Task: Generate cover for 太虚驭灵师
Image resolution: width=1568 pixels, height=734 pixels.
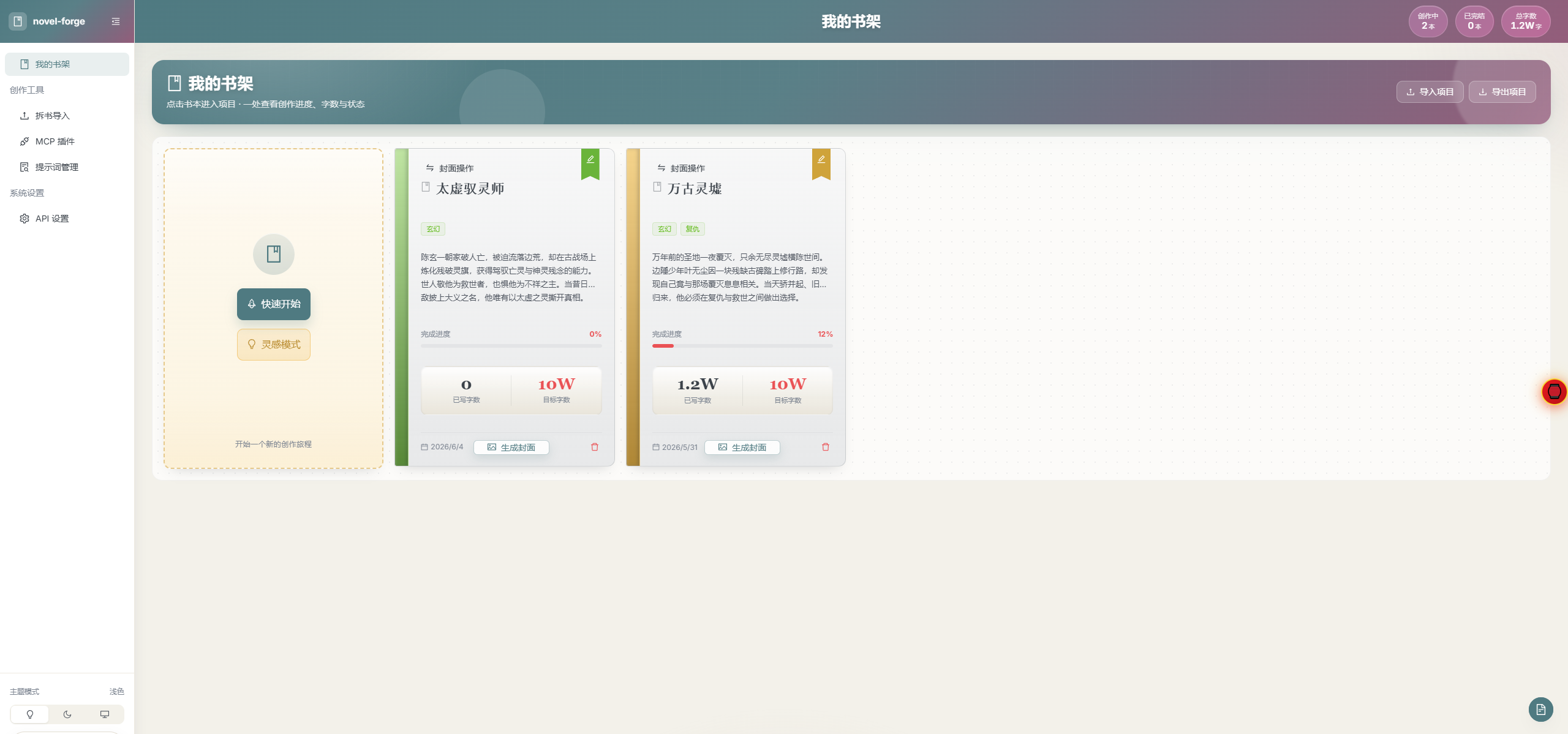Action: tap(511, 448)
